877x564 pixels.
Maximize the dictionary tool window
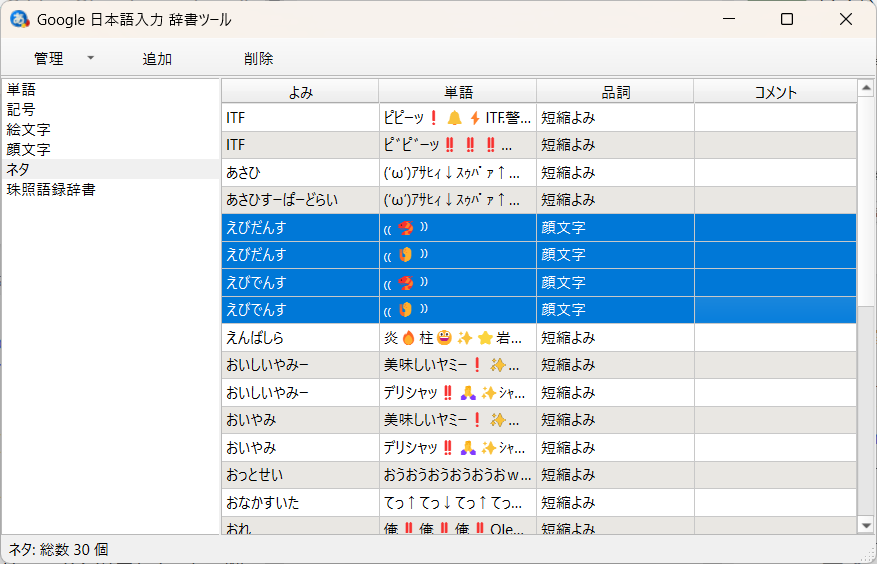click(786, 19)
